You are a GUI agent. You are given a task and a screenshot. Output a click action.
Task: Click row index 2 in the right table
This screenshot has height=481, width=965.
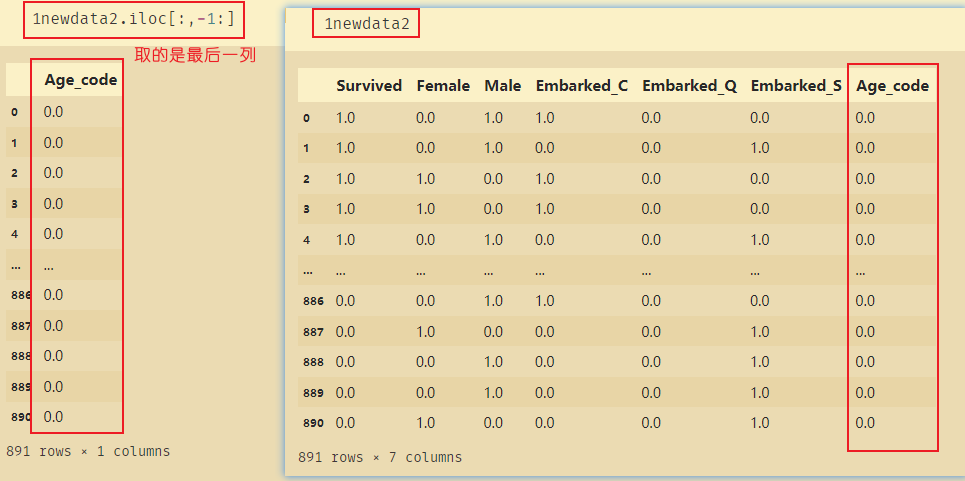(x=306, y=179)
